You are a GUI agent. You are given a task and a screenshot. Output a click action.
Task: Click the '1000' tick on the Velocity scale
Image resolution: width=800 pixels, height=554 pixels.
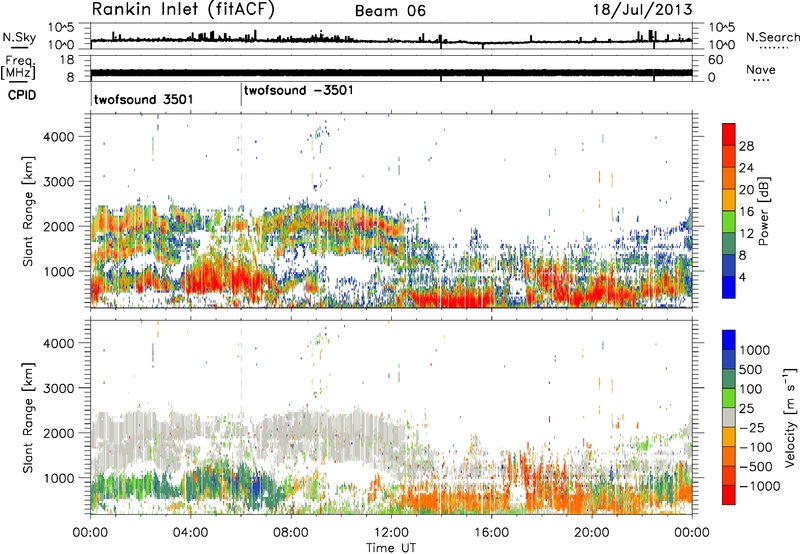point(754,350)
